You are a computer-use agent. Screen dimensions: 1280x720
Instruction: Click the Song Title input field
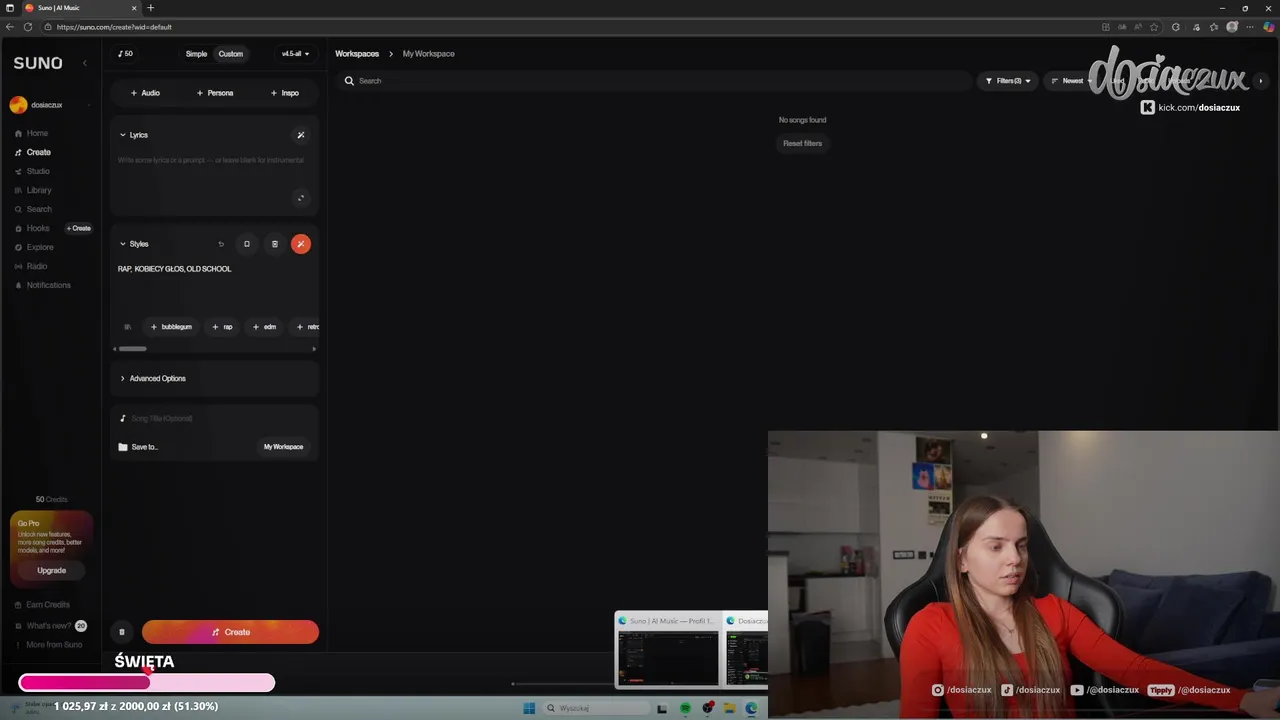[x=214, y=419]
